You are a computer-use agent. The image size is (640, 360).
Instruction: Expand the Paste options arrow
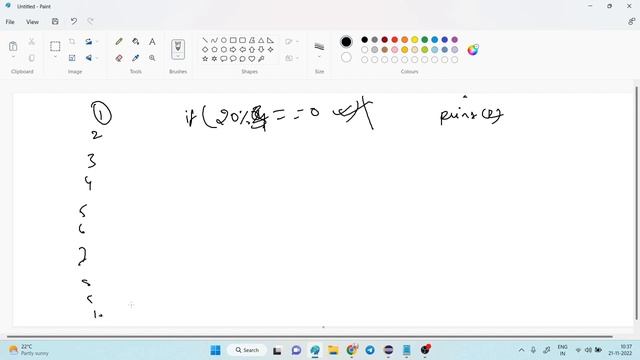pos(13,57)
